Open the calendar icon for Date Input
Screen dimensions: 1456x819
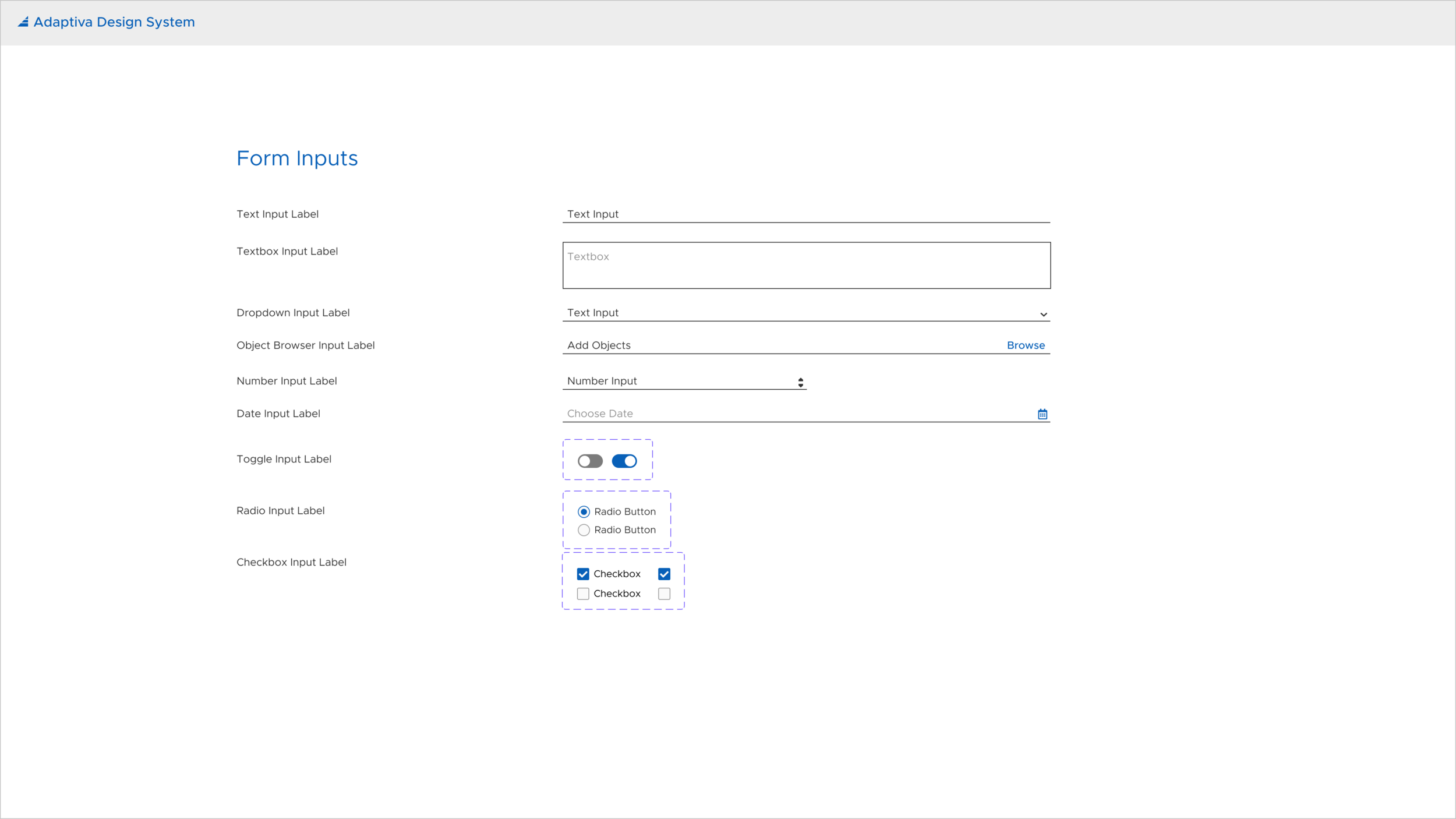tap(1042, 414)
